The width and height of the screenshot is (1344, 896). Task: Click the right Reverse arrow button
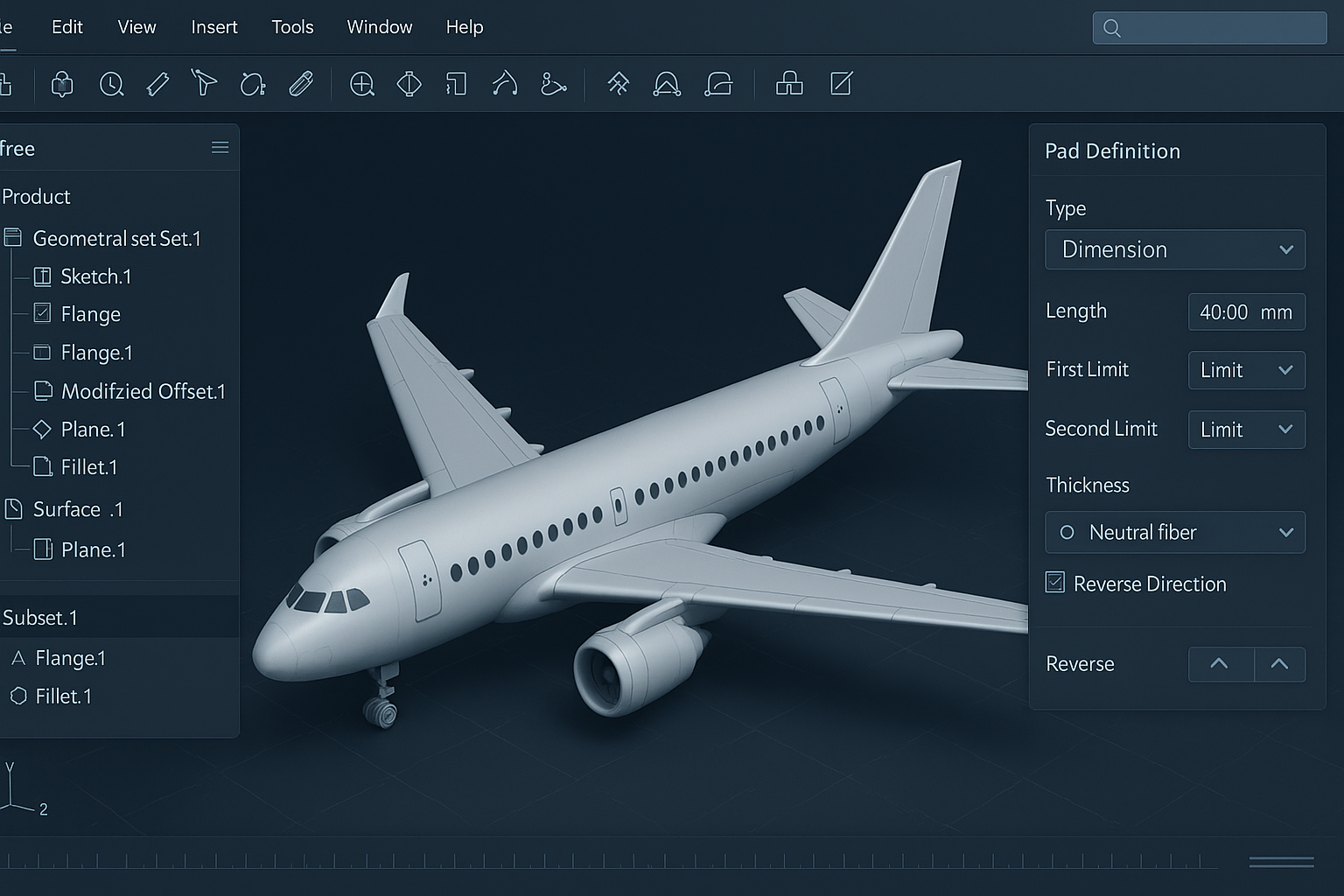pyautogui.click(x=1279, y=664)
